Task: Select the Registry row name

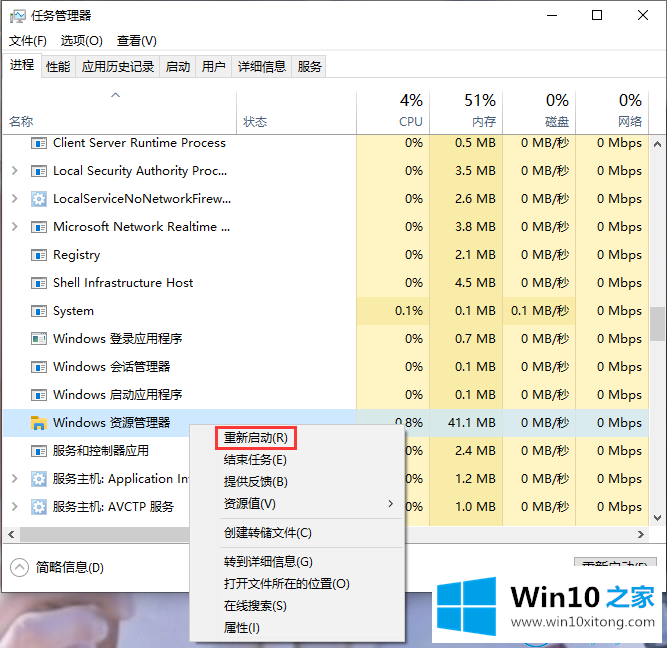Action: pos(77,255)
